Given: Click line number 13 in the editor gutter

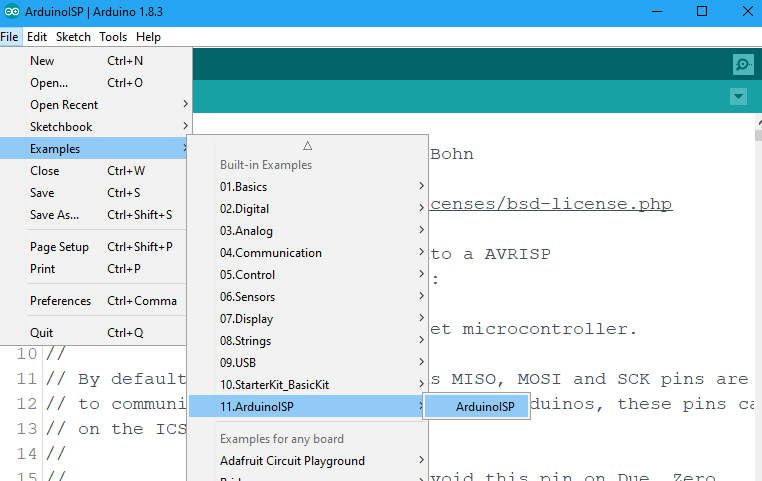Looking at the screenshot, I should coord(27,429).
